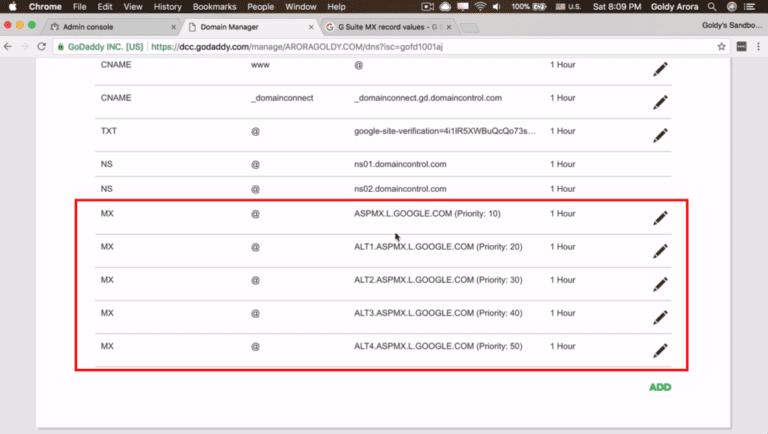Close the G Suite MX record tab
This screenshot has height=434, width=768.
[x=449, y=27]
